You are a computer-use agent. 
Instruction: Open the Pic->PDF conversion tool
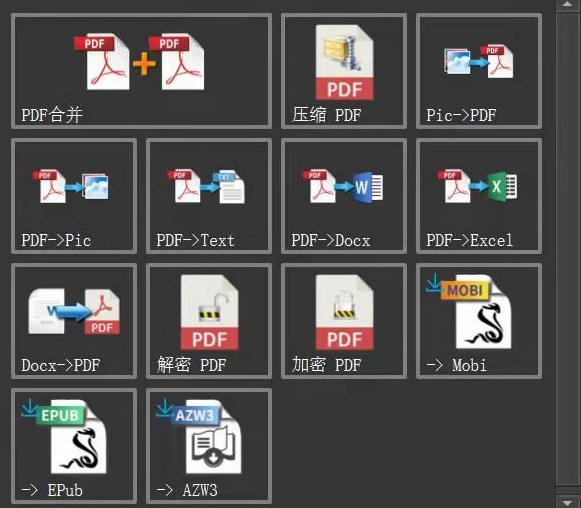(479, 71)
